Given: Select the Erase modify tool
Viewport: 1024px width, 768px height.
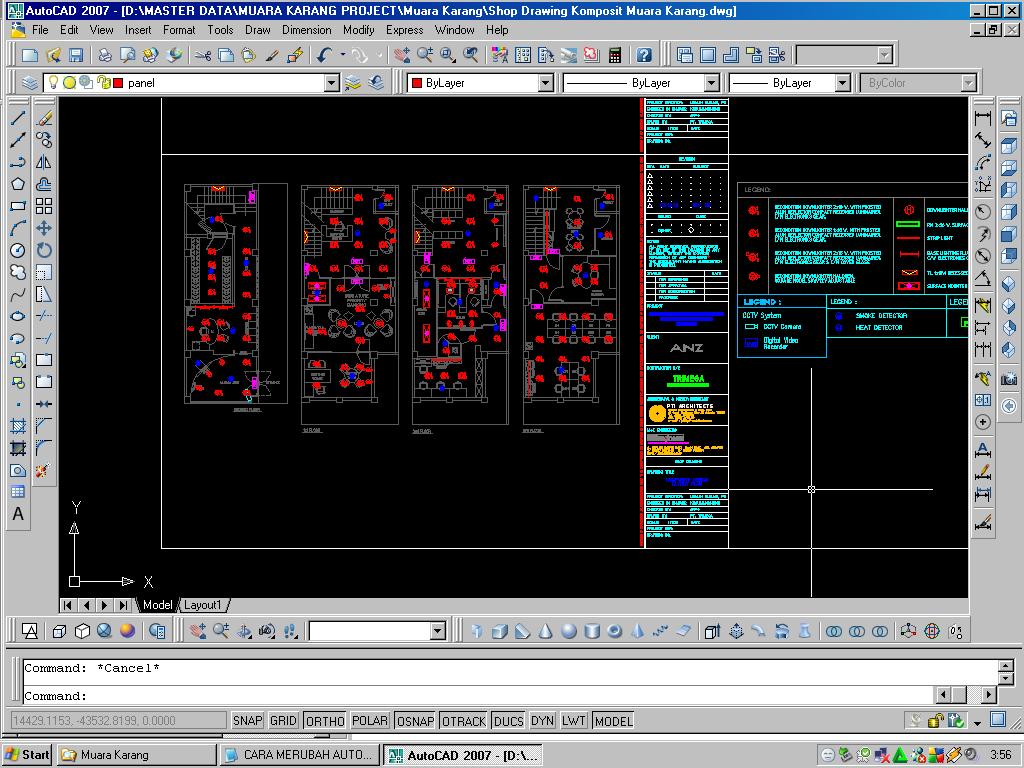Looking at the screenshot, I should click(44, 118).
